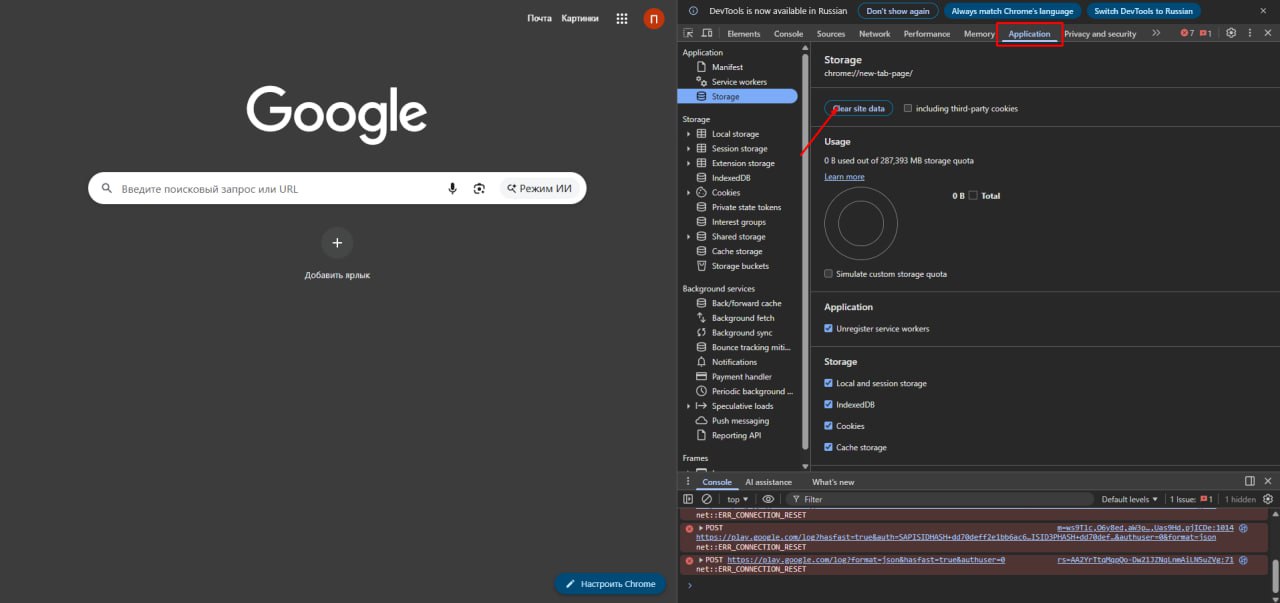The height and width of the screenshot is (603, 1280).
Task: Open DevTools settings gear icon
Action: (1231, 33)
